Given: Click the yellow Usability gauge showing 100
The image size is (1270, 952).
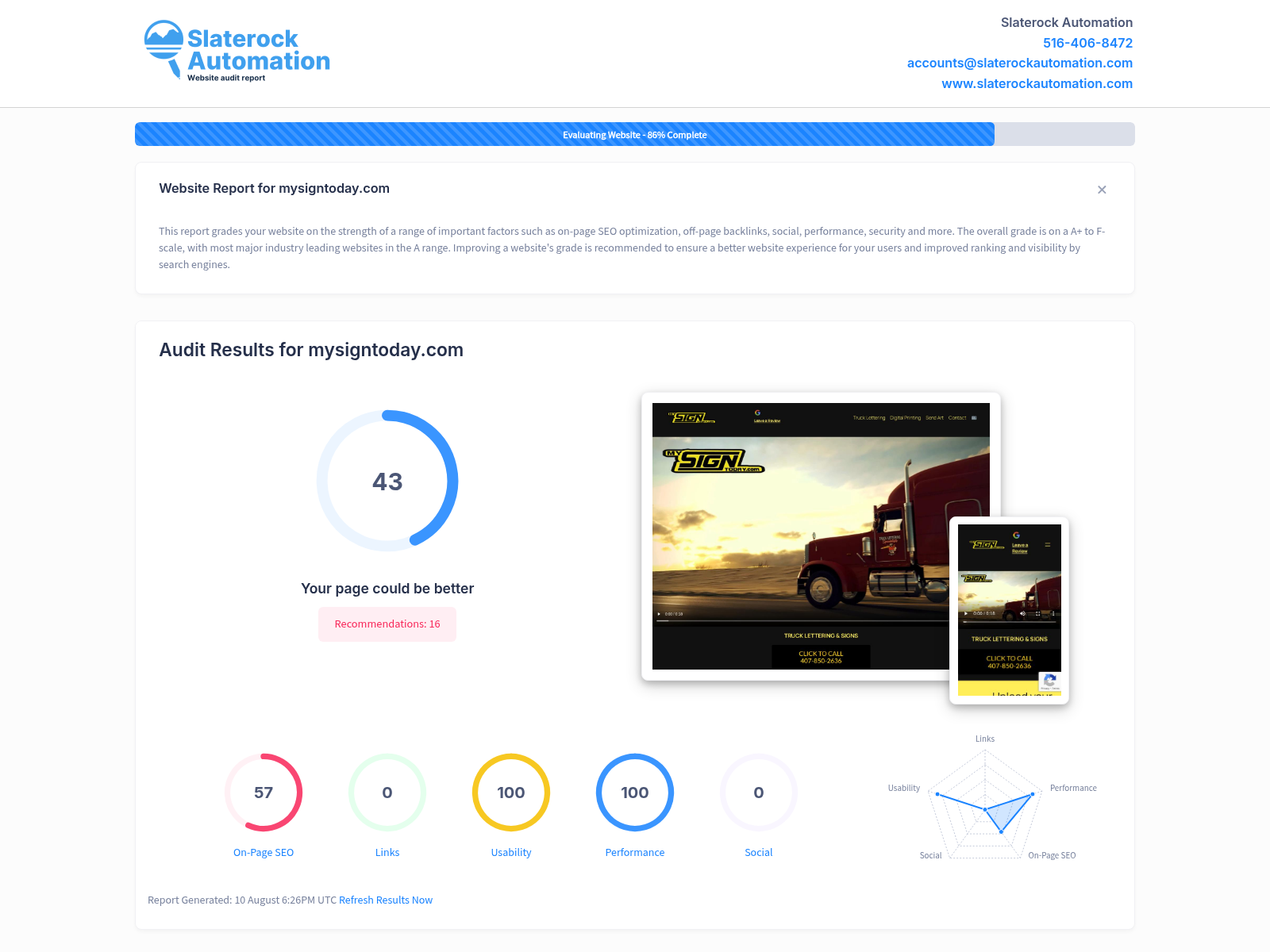Looking at the screenshot, I should (511, 793).
